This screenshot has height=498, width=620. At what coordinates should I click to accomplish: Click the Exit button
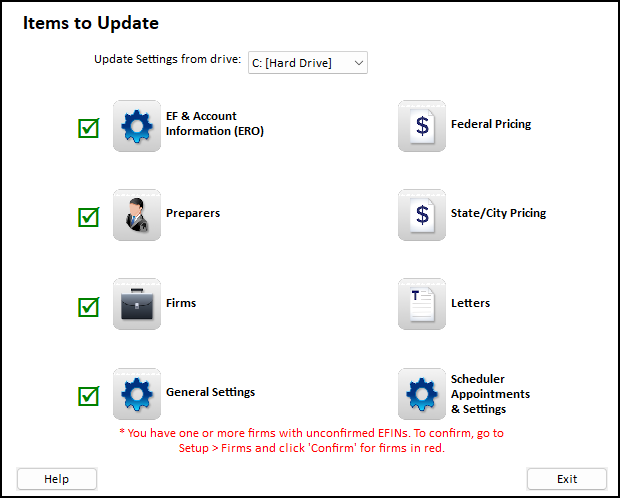click(x=567, y=479)
